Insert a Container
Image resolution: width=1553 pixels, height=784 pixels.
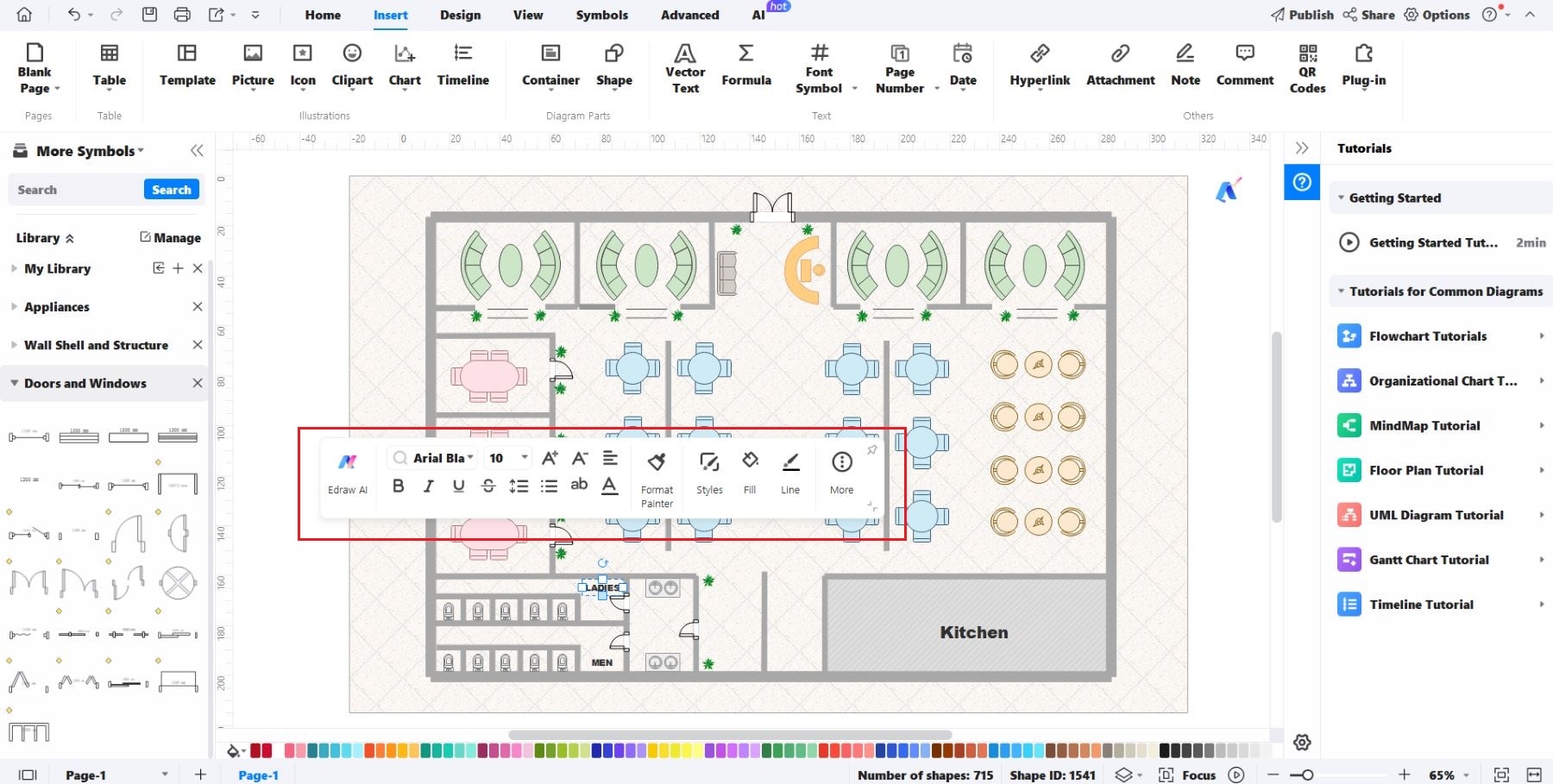pyautogui.click(x=550, y=66)
